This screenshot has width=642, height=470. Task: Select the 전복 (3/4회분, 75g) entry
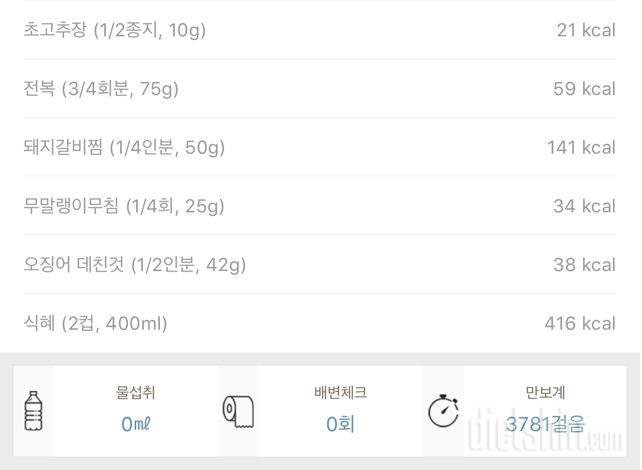(x=101, y=89)
